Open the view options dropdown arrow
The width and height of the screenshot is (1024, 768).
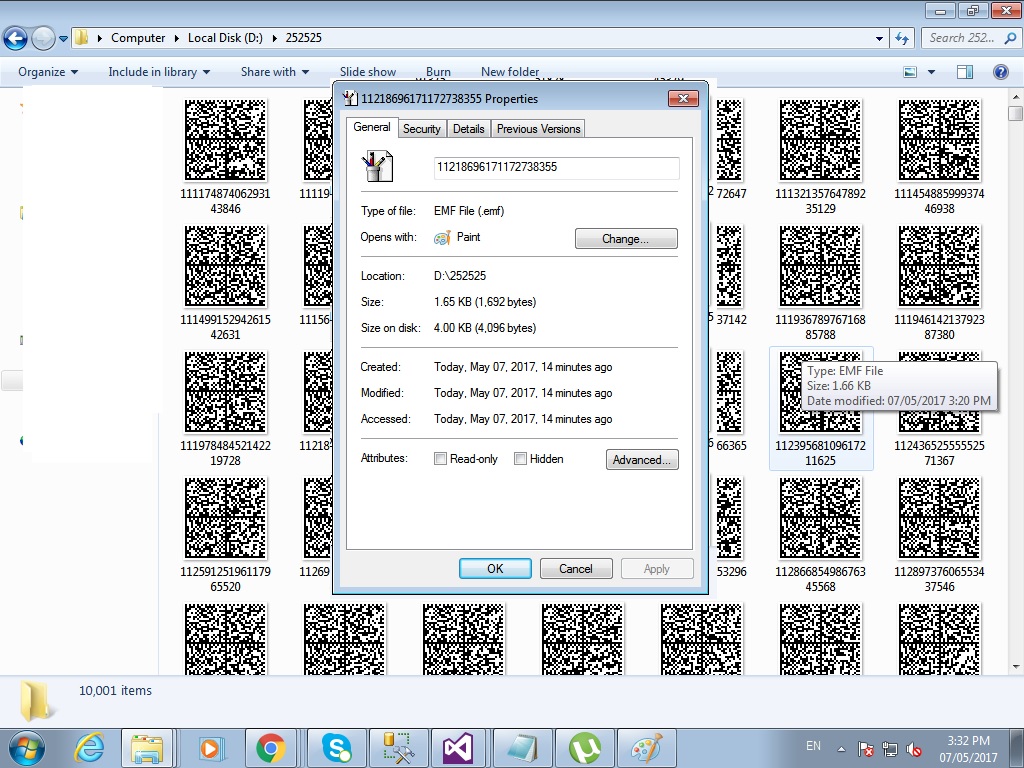[931, 72]
